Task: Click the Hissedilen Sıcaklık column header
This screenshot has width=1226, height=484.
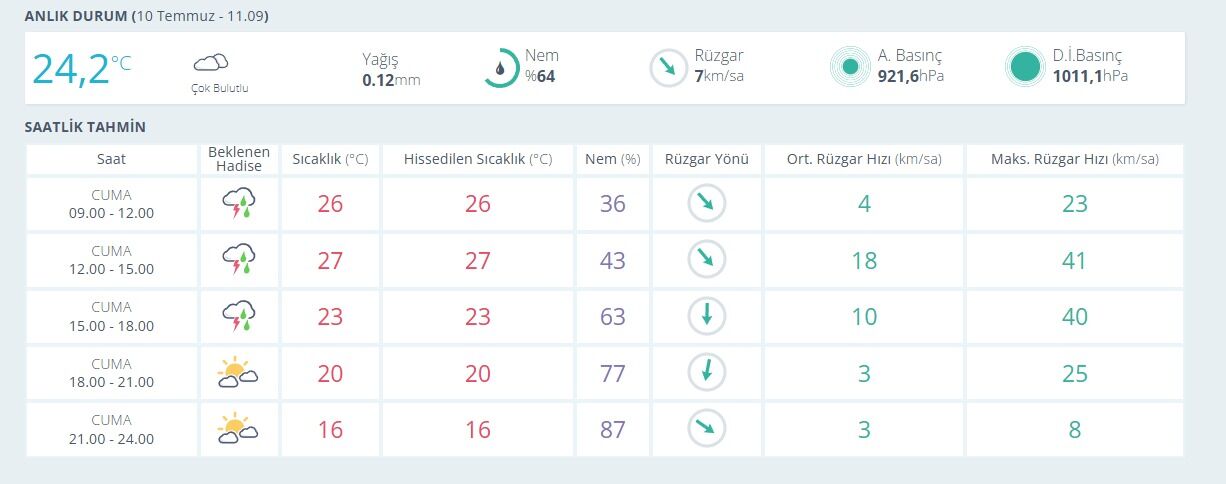Action: 478,159
